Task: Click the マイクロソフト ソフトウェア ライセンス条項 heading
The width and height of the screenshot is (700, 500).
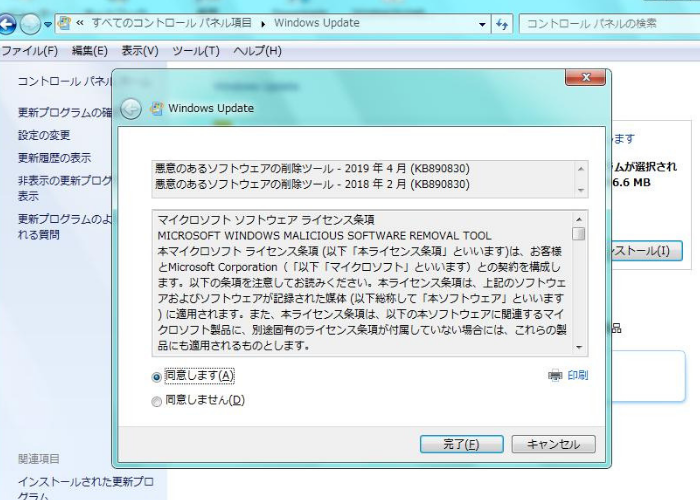Action: [266, 220]
